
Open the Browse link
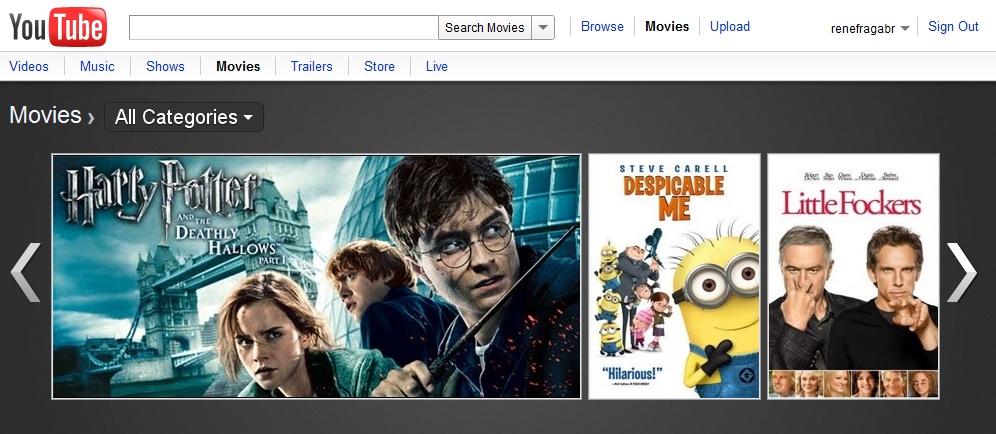[602, 27]
